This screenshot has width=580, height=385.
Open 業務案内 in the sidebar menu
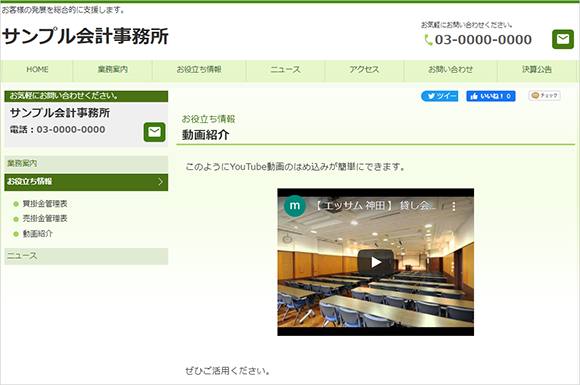[x=86, y=163]
